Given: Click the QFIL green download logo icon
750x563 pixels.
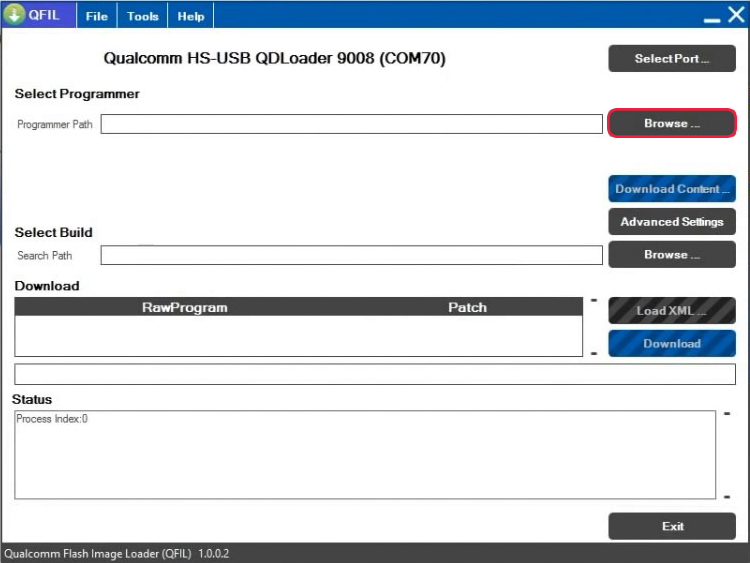Looking at the screenshot, I should click(14, 15).
